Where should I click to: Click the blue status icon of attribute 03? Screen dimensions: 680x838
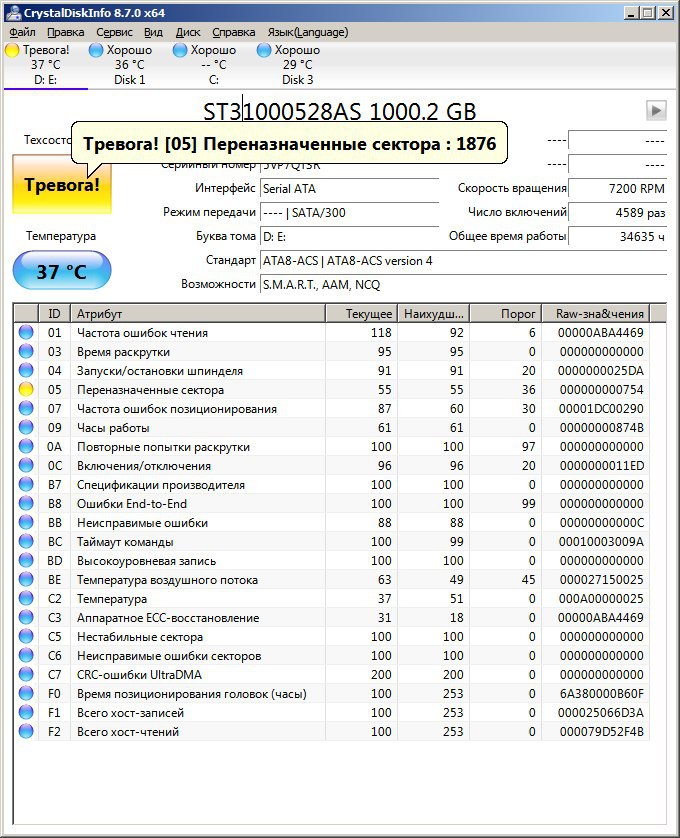tap(26, 352)
